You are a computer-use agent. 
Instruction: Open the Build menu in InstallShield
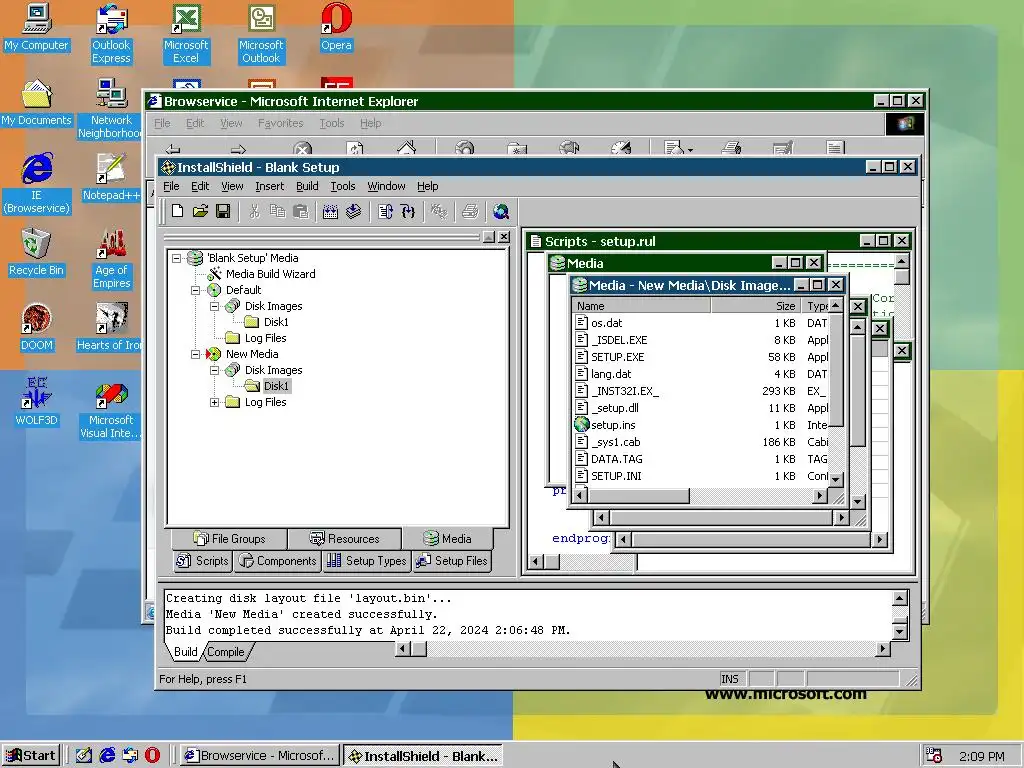(307, 186)
